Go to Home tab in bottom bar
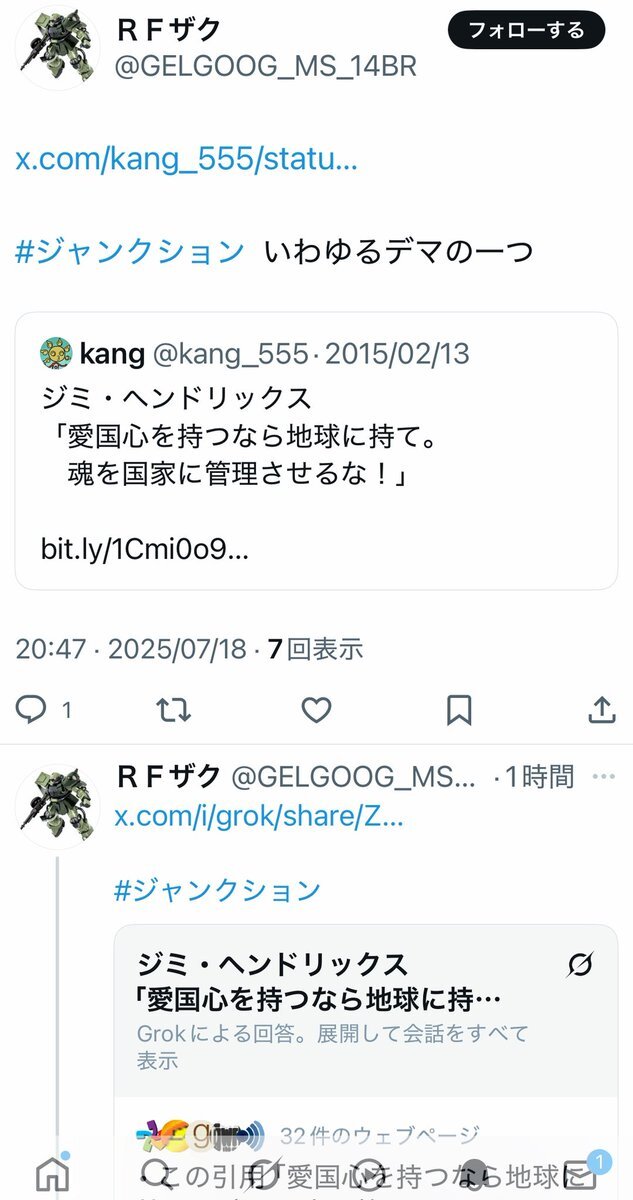This screenshot has width=633, height=1200. [x=52, y=1173]
